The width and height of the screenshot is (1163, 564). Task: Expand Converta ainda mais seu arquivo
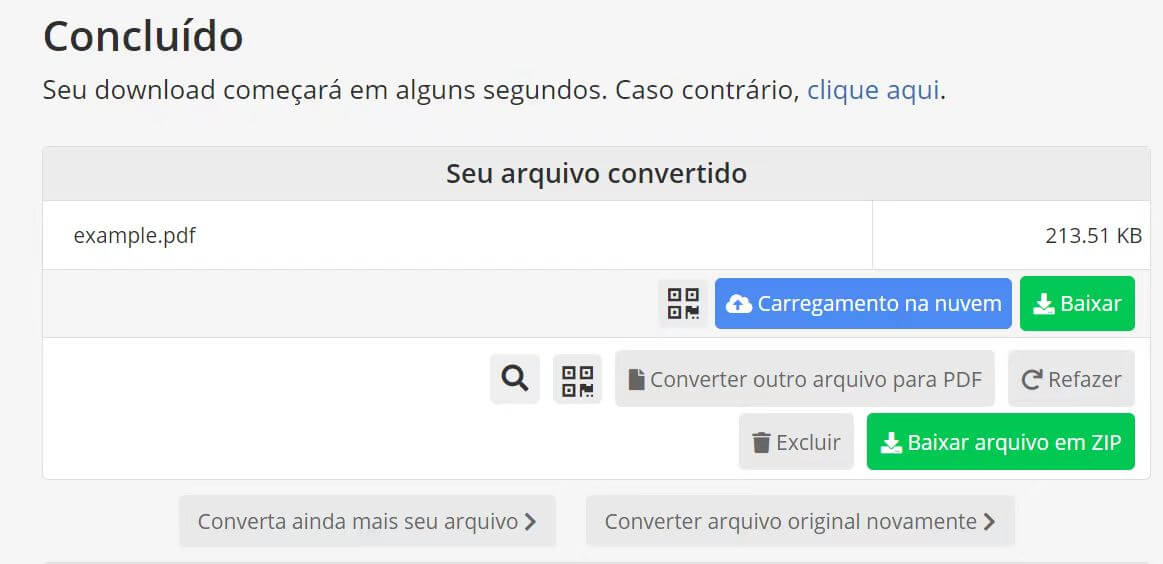pyautogui.click(x=367, y=521)
